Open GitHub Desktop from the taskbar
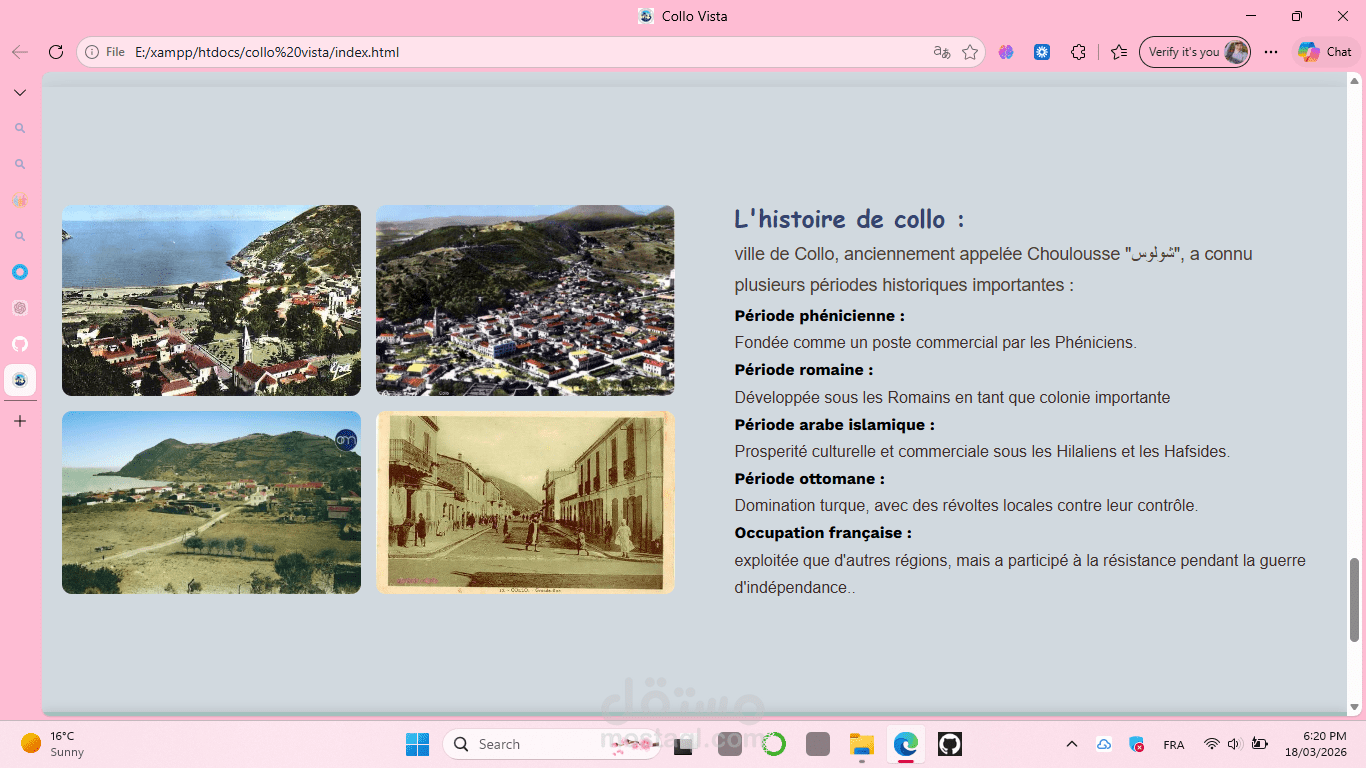 [x=950, y=744]
